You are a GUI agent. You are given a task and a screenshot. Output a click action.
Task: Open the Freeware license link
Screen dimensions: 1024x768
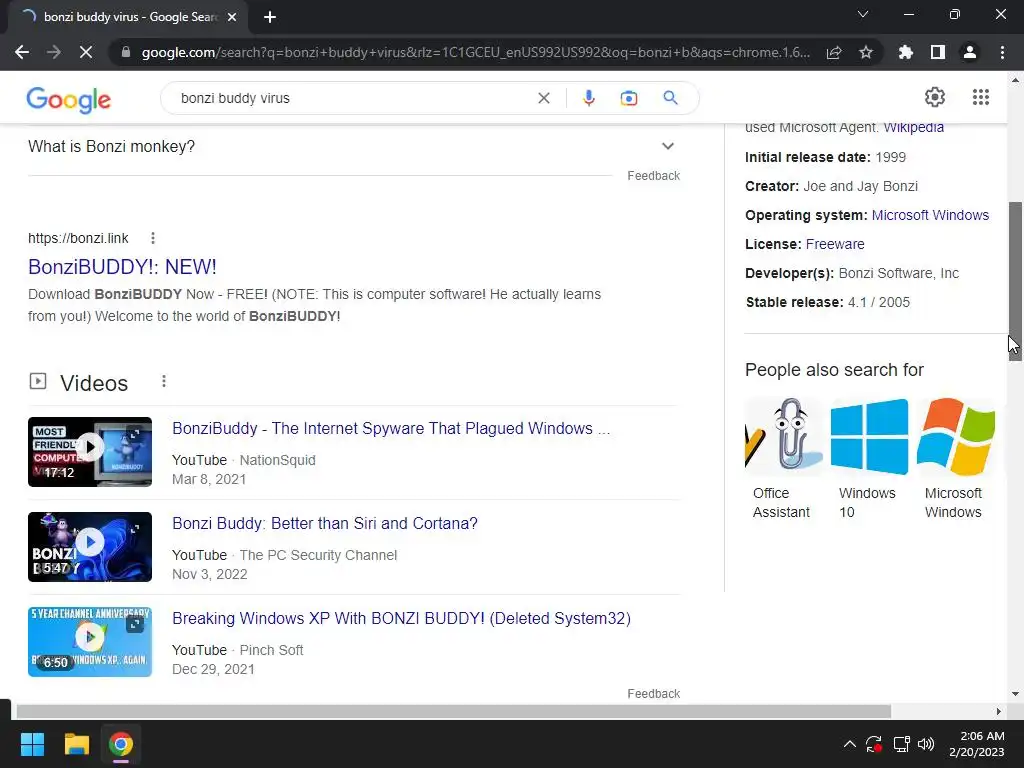tap(835, 244)
